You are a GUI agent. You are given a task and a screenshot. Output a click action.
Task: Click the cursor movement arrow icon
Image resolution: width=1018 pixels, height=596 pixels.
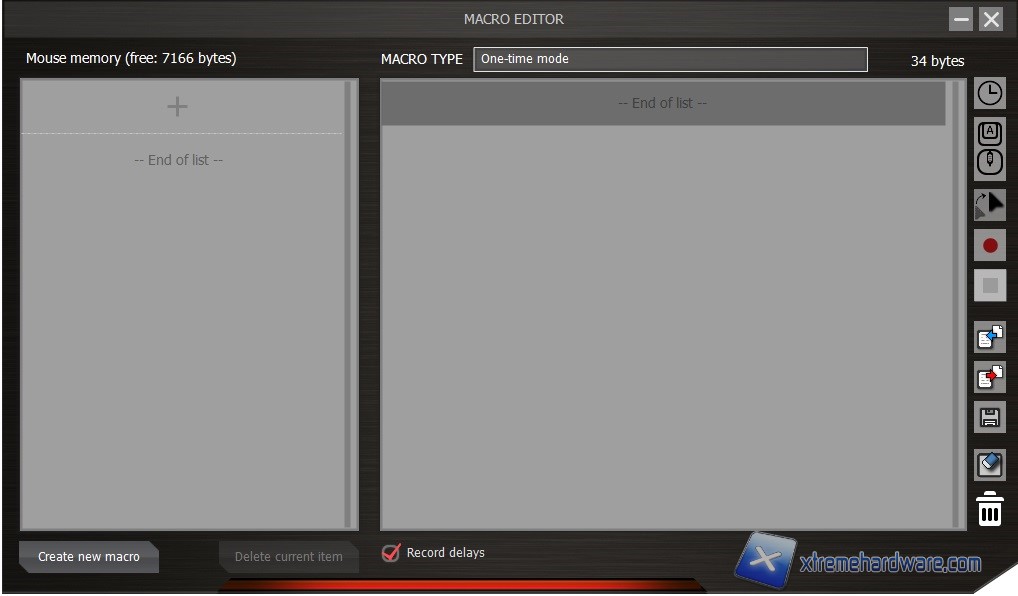tap(989, 205)
